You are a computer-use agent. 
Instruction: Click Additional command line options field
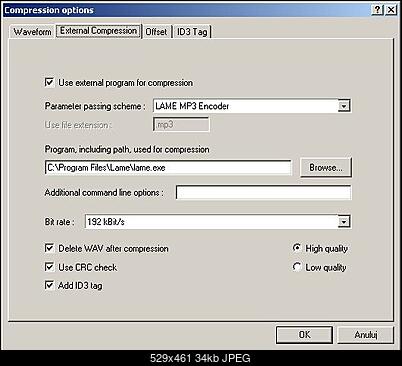coord(263,193)
